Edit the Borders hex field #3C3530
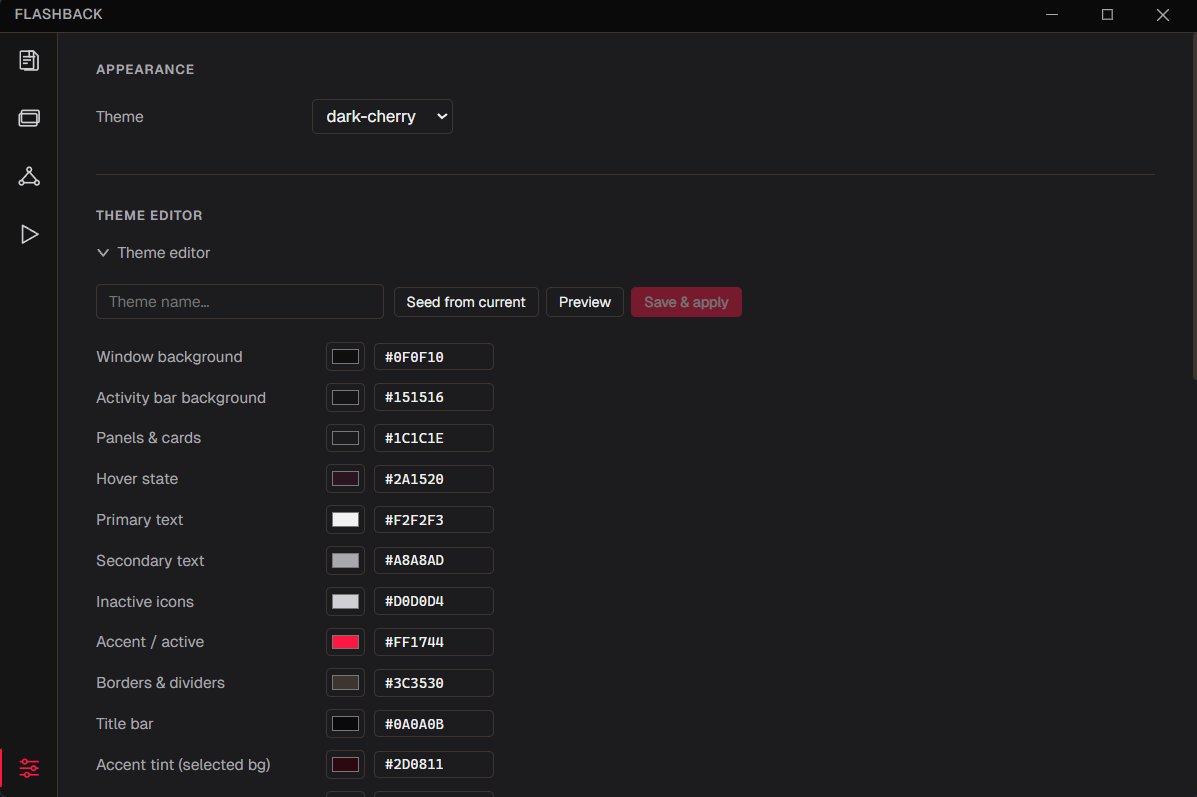The width and height of the screenshot is (1197, 797). [434, 683]
